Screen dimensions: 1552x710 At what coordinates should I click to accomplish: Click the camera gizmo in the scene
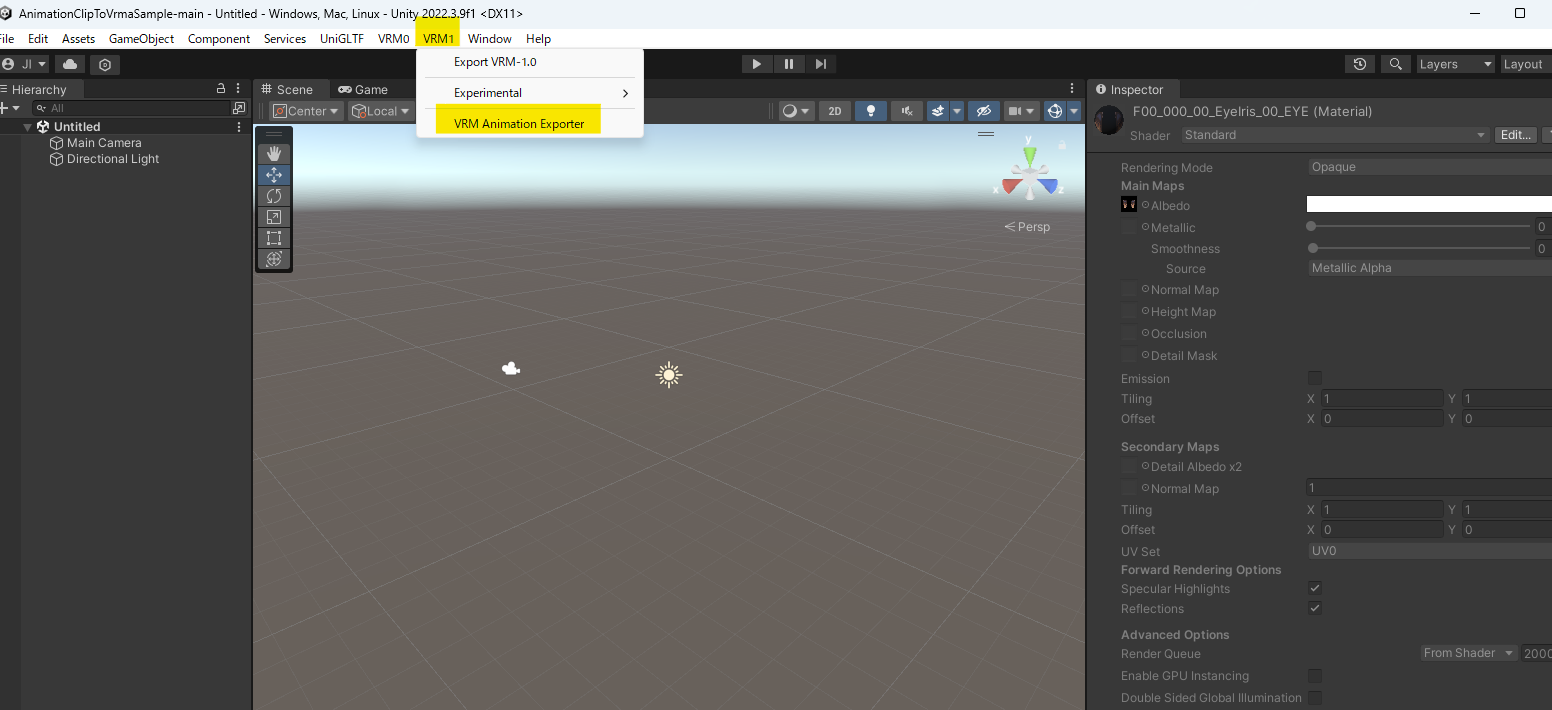[511, 368]
